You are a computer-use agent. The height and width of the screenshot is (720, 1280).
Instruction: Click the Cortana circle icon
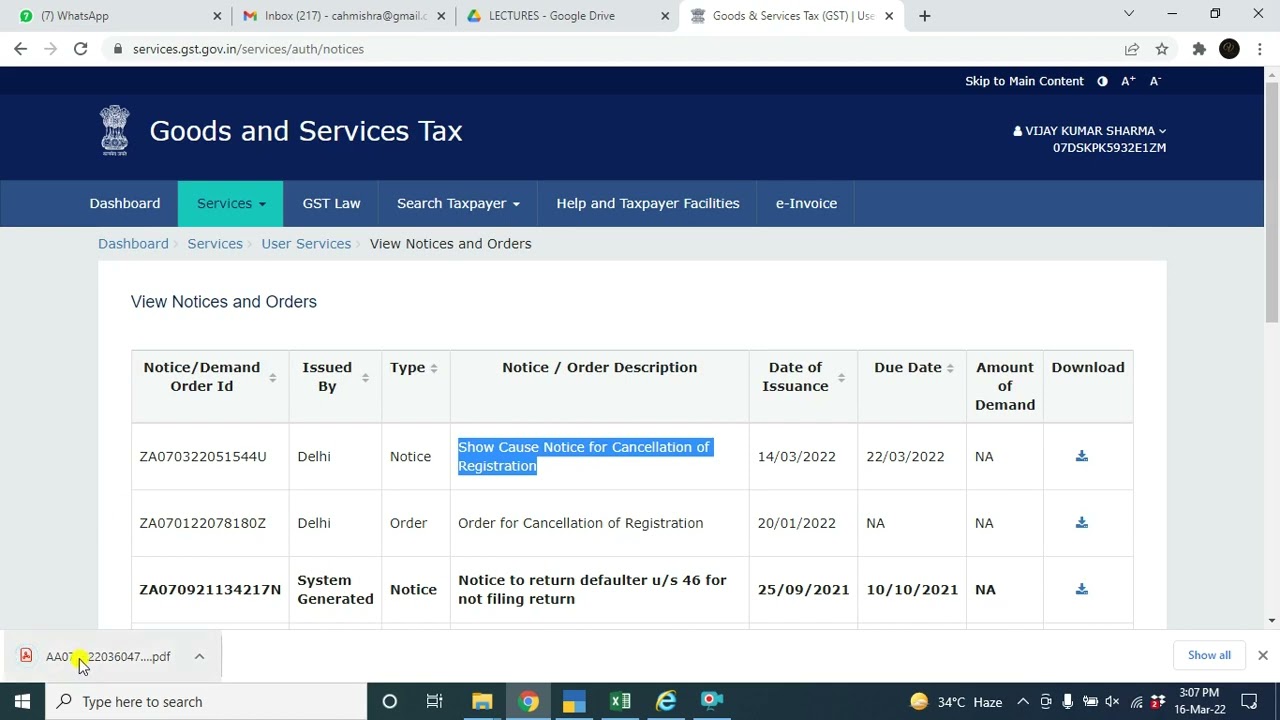(x=389, y=702)
